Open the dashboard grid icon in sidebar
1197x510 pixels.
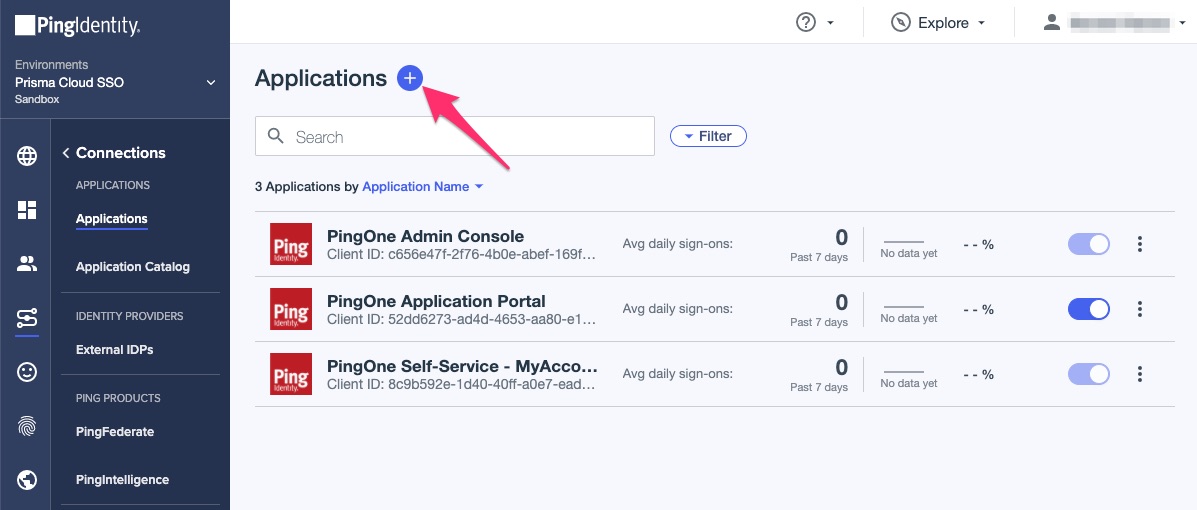(x=27, y=210)
